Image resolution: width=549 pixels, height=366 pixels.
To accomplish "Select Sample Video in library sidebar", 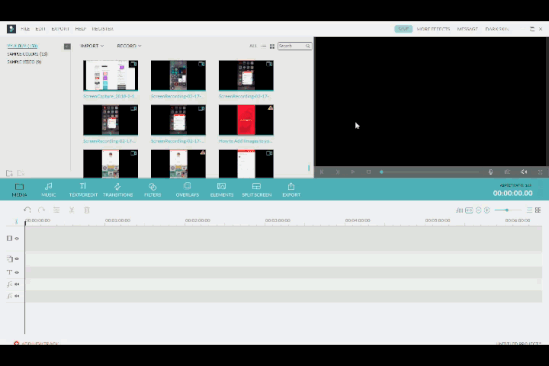I will pos(24,62).
